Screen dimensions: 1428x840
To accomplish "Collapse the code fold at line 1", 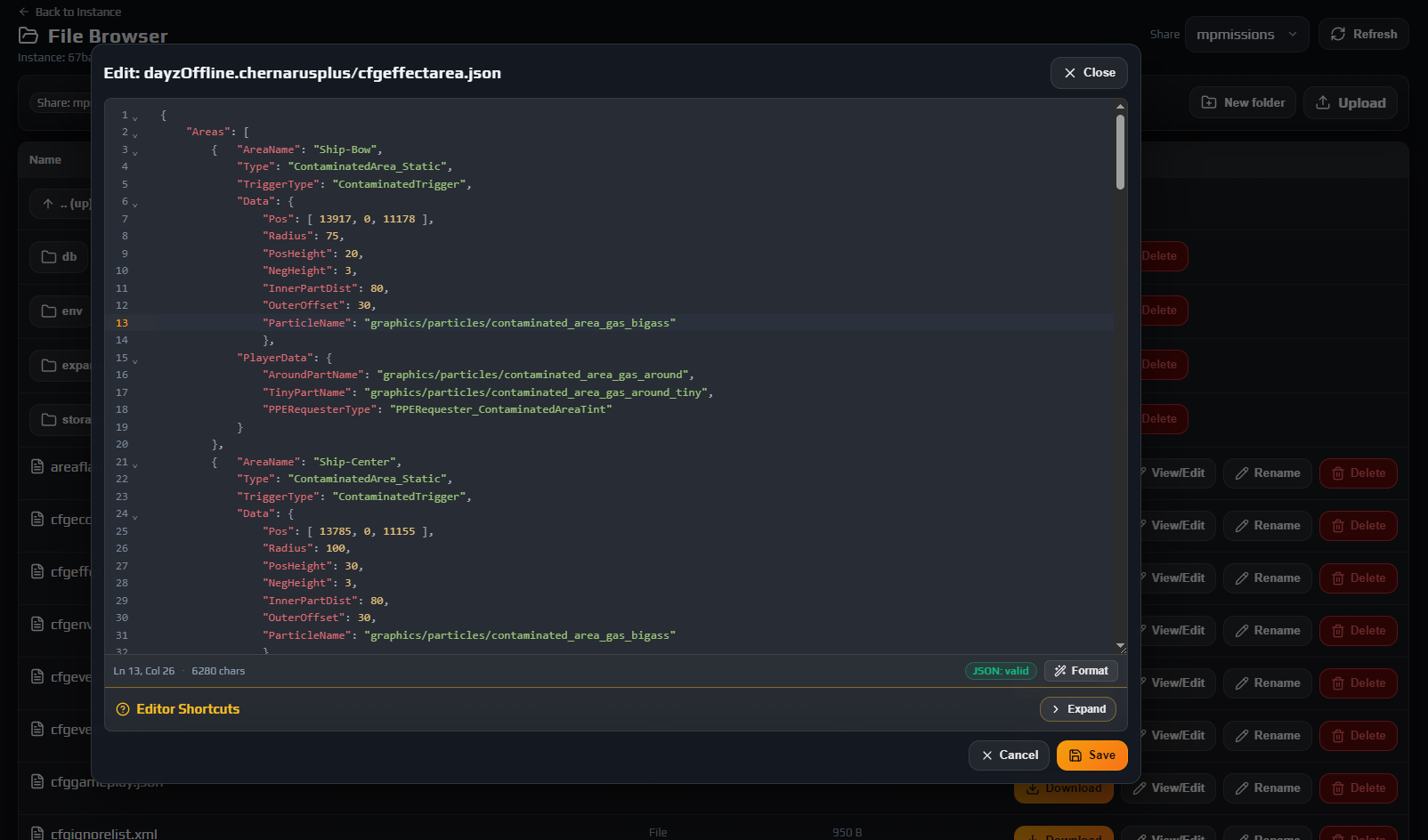I will (x=135, y=117).
